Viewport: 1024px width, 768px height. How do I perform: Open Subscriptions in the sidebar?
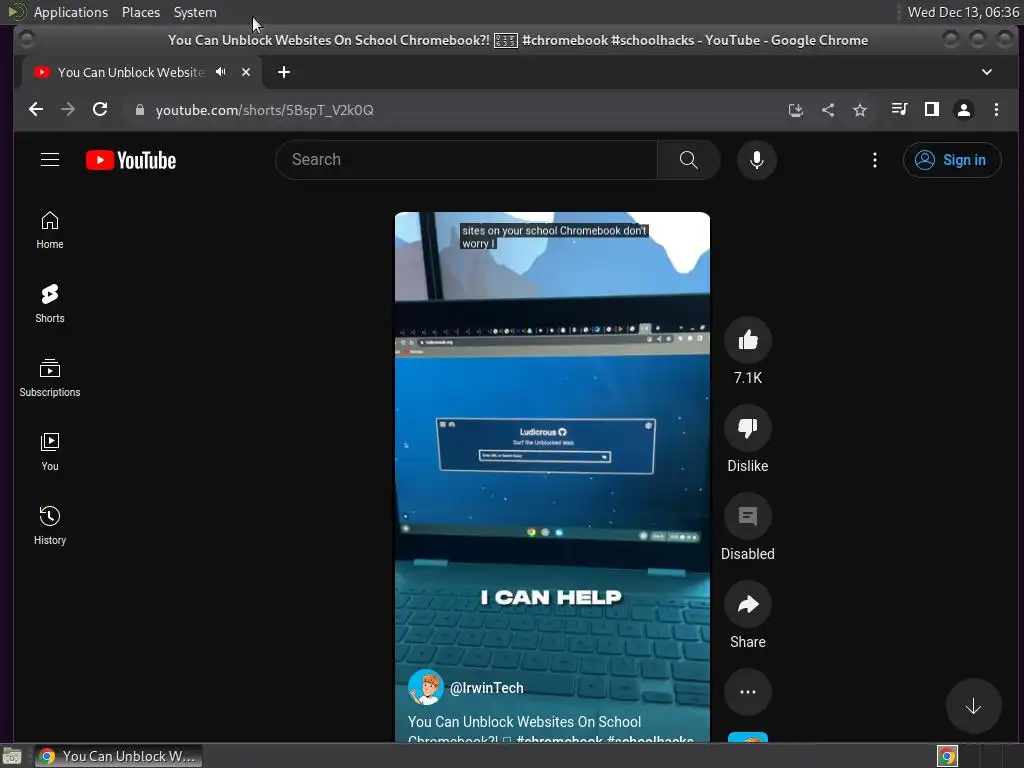50,378
